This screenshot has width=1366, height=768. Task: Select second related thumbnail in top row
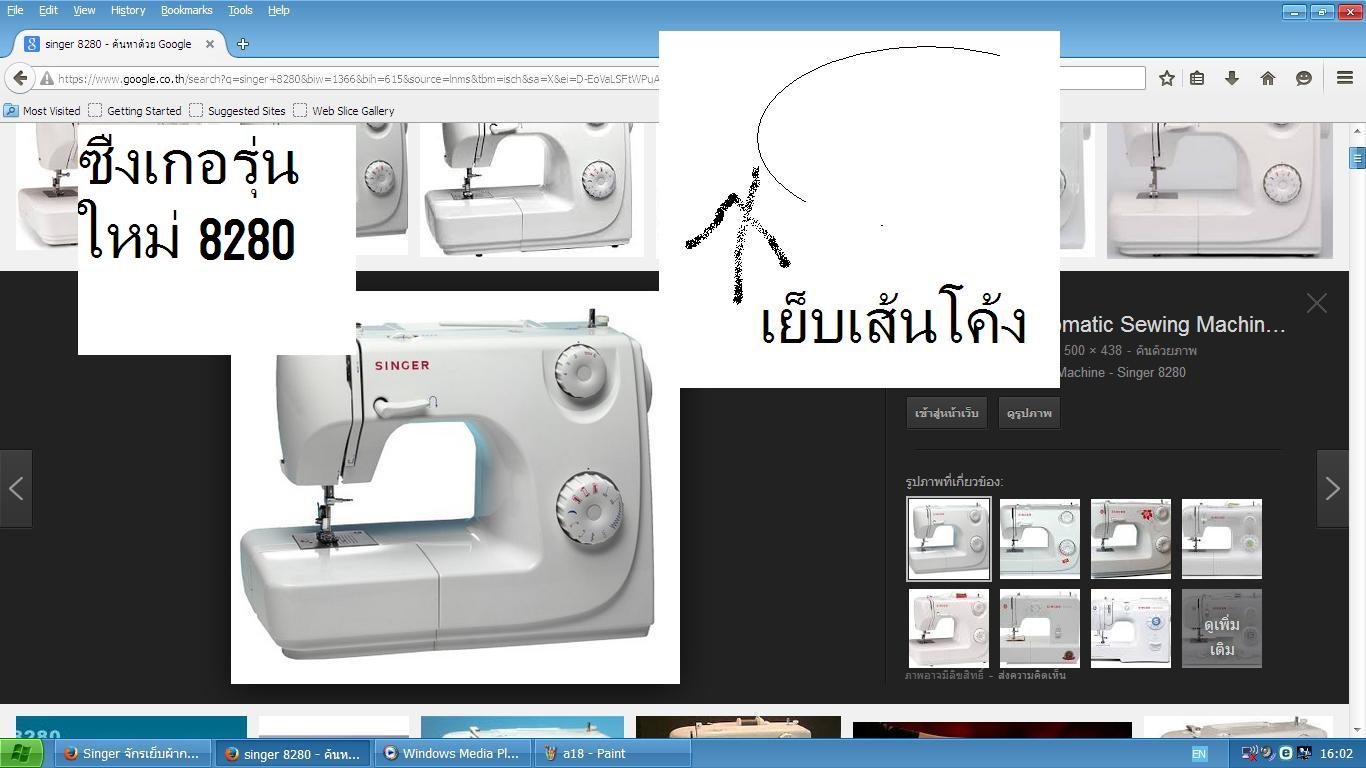point(1040,539)
